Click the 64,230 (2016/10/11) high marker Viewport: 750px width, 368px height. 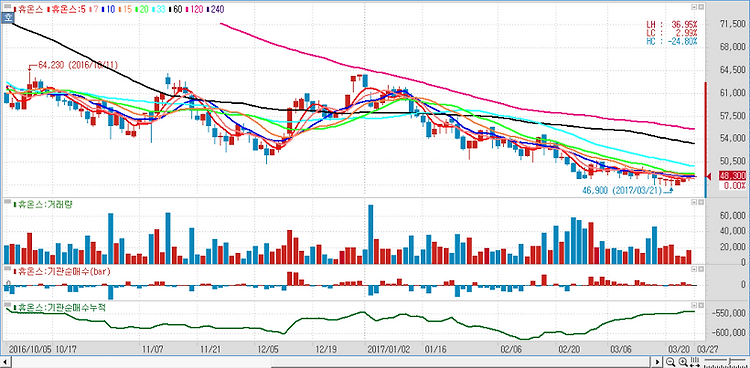coord(79,65)
